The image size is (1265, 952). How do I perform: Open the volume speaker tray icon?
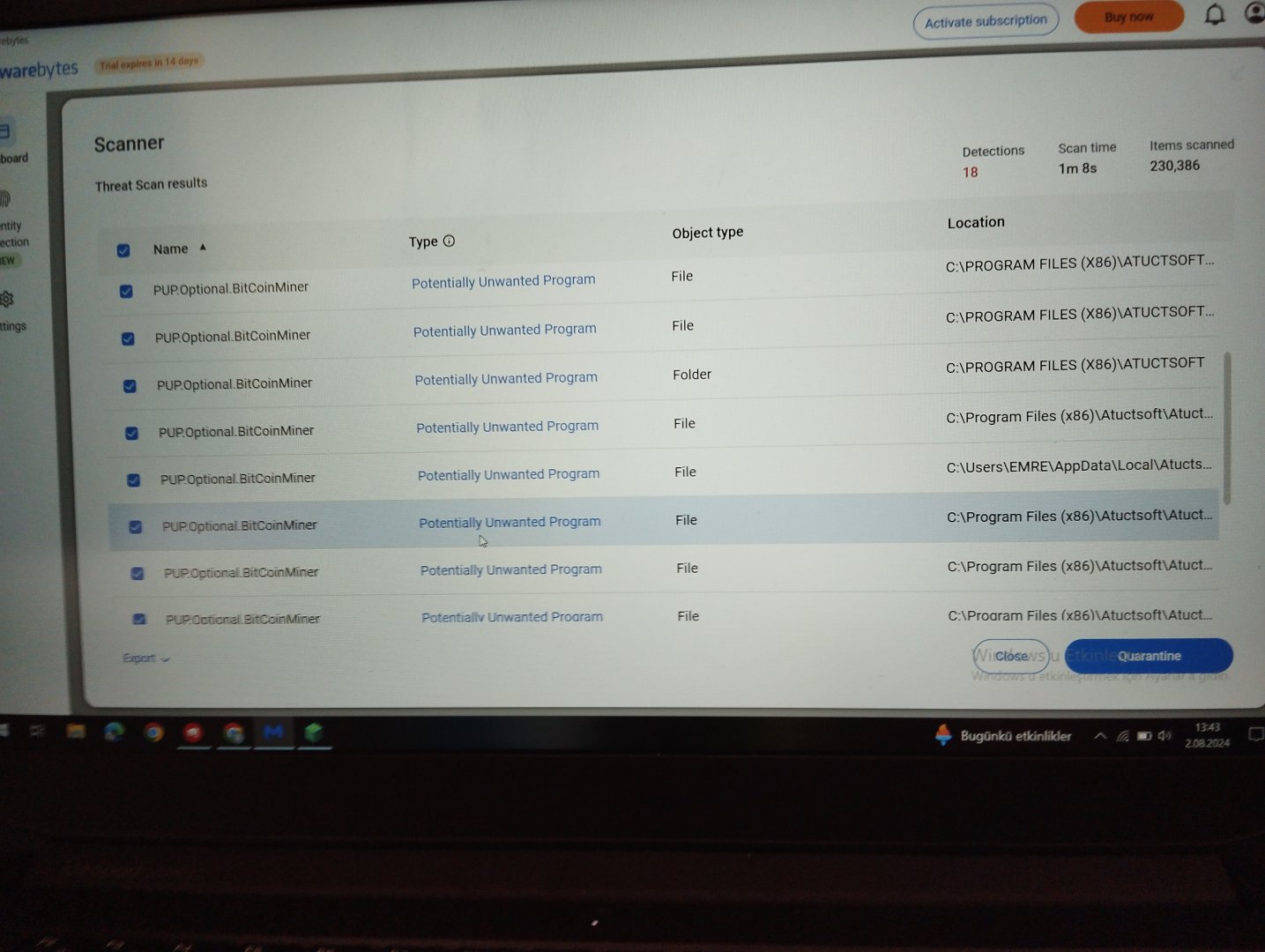pyautogui.click(x=1165, y=735)
